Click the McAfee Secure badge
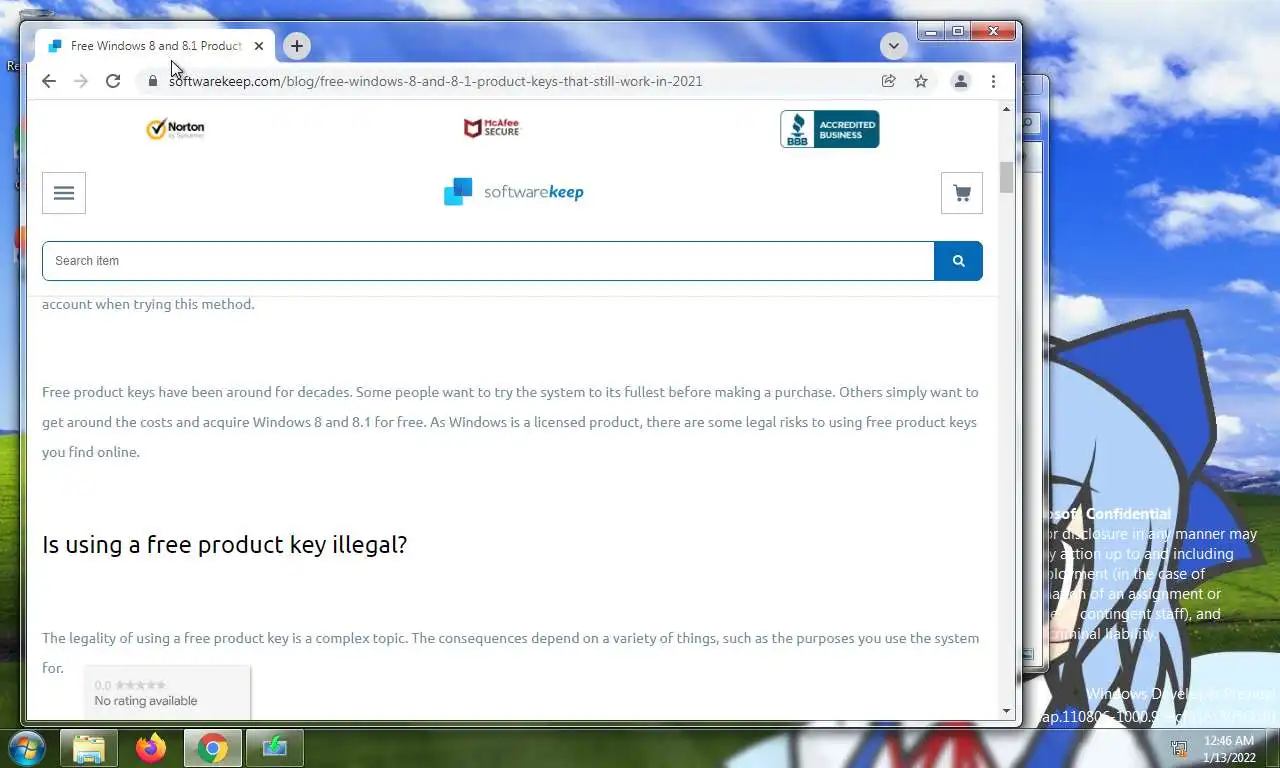Viewport: 1280px width, 768px height. (x=492, y=128)
